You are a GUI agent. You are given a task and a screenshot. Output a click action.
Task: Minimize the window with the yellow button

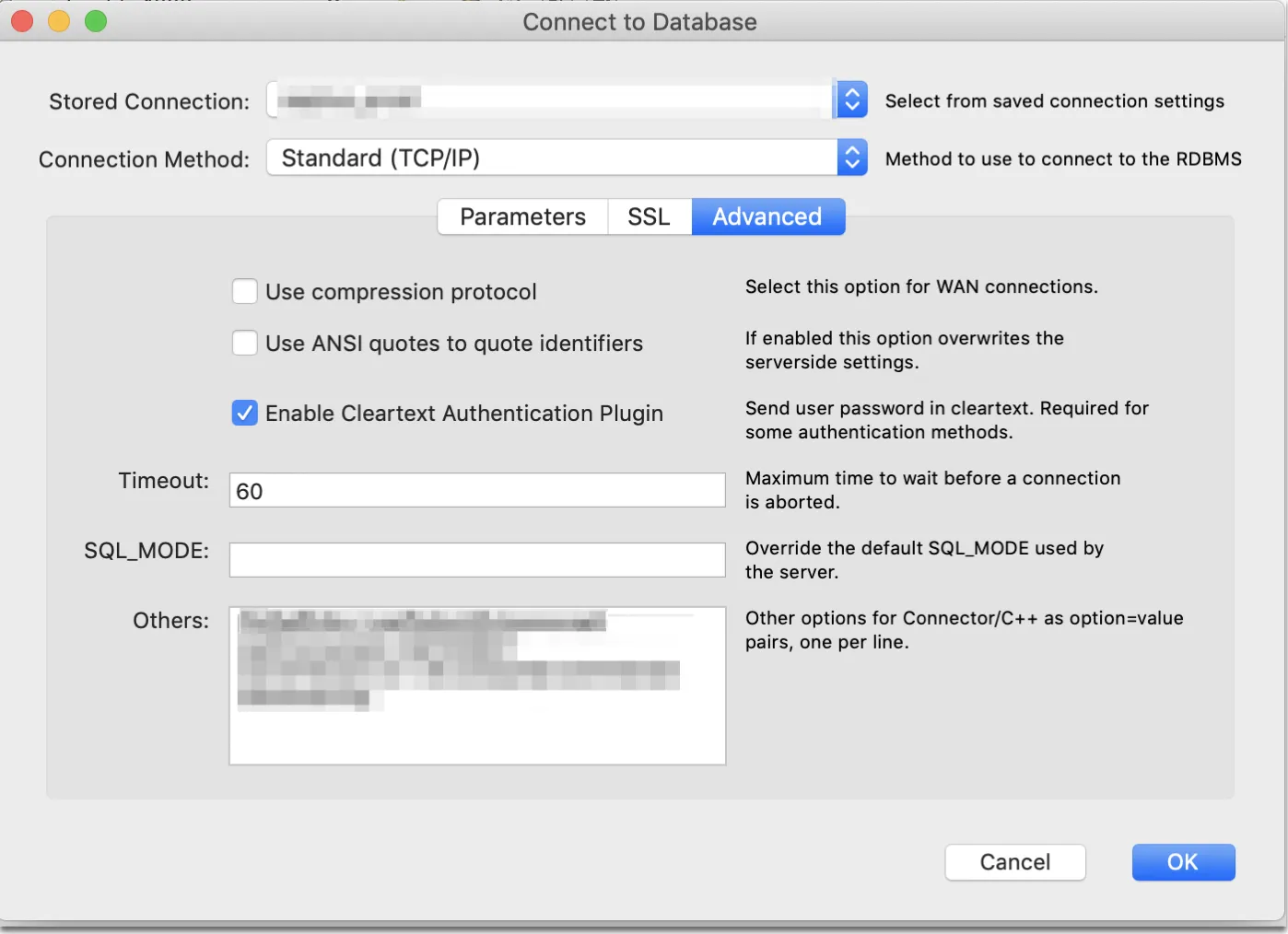click(59, 21)
